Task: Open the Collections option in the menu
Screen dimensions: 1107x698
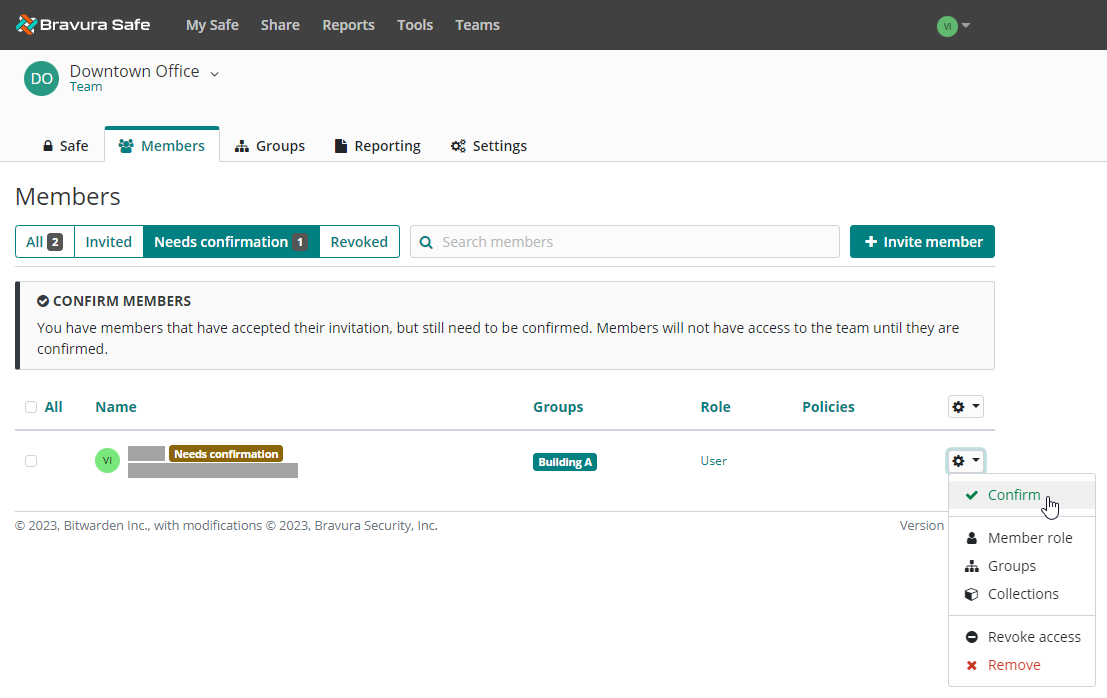Action: [x=1022, y=594]
